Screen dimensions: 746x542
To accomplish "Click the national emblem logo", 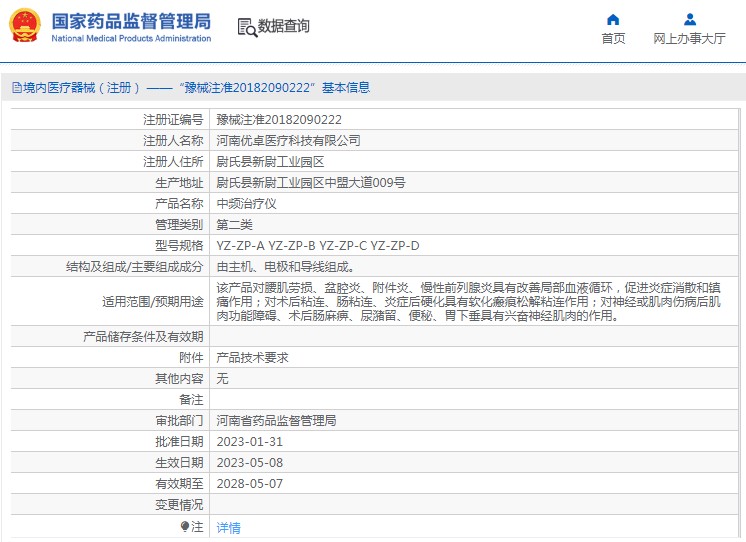I will pos(25,25).
